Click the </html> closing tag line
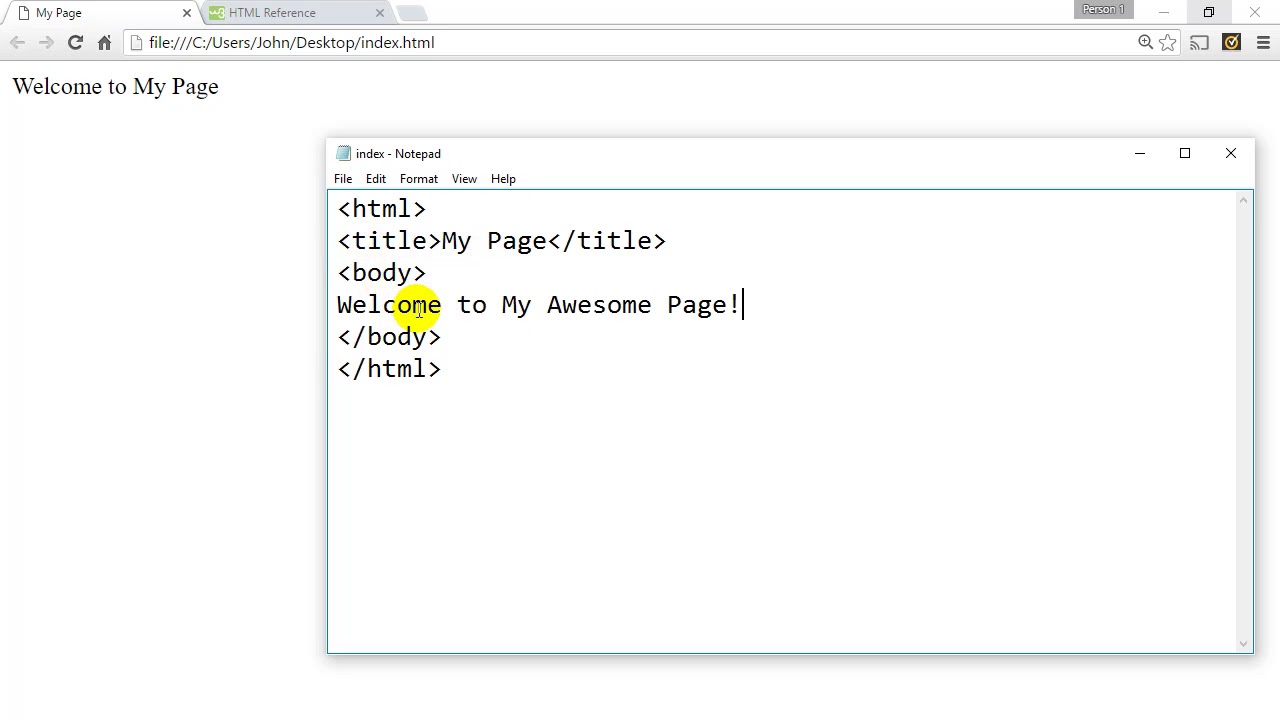This screenshot has width=1280, height=720. click(389, 369)
